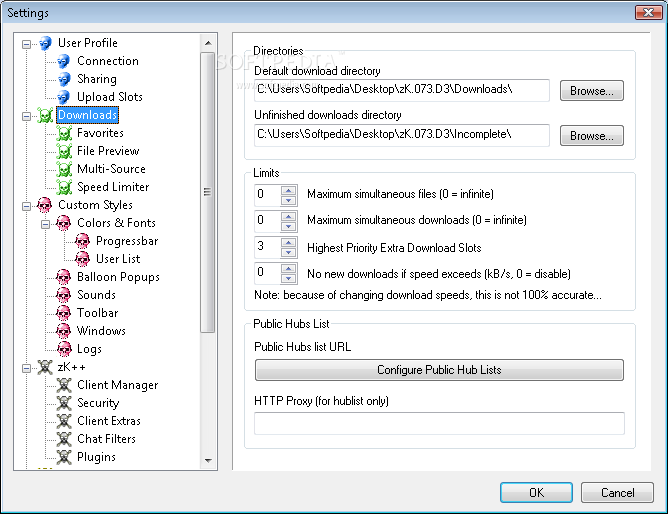The width and height of the screenshot is (668, 514).
Task: Go to Balloon Popups settings
Action: (x=118, y=277)
